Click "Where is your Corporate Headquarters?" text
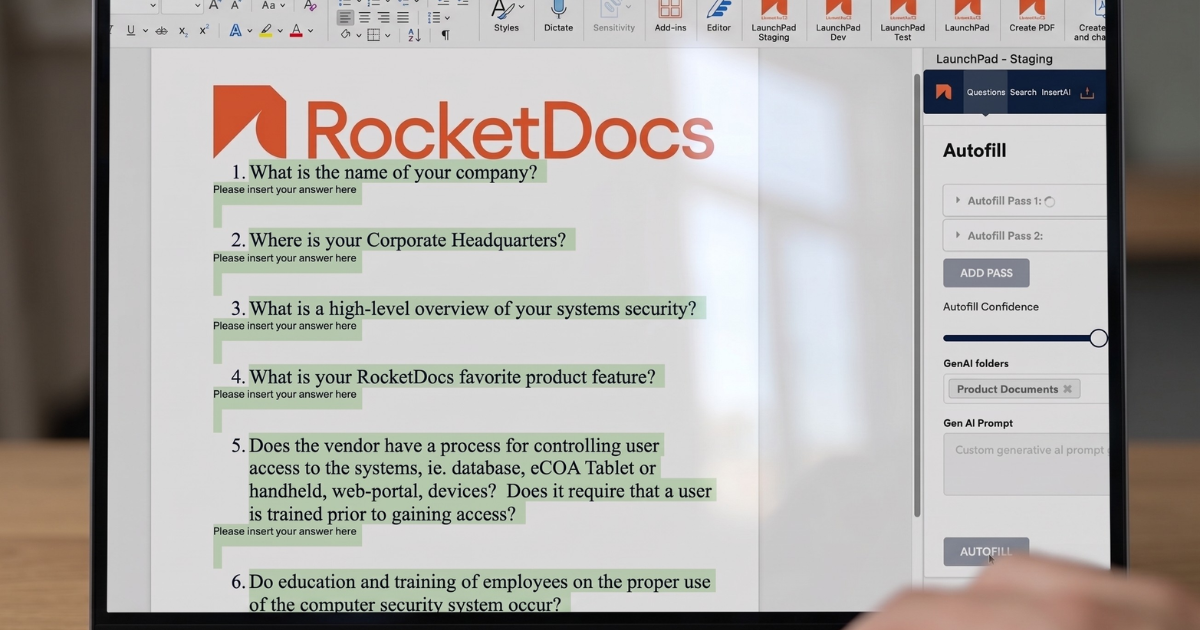 click(x=407, y=240)
